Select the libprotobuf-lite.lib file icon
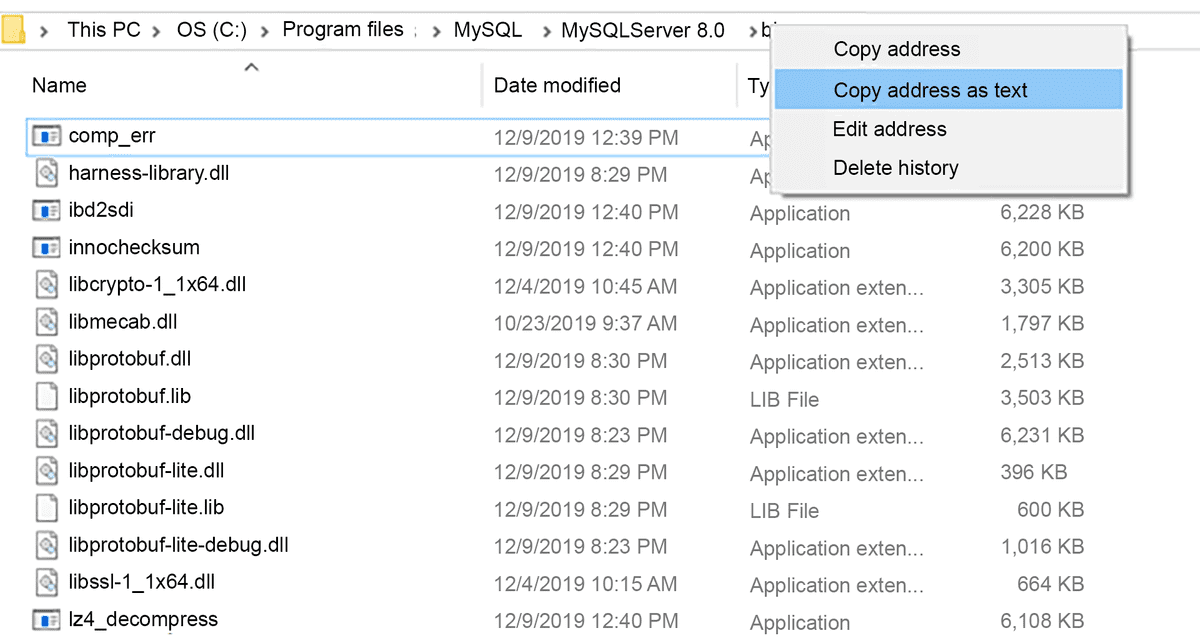This screenshot has height=639, width=1200. click(x=47, y=508)
